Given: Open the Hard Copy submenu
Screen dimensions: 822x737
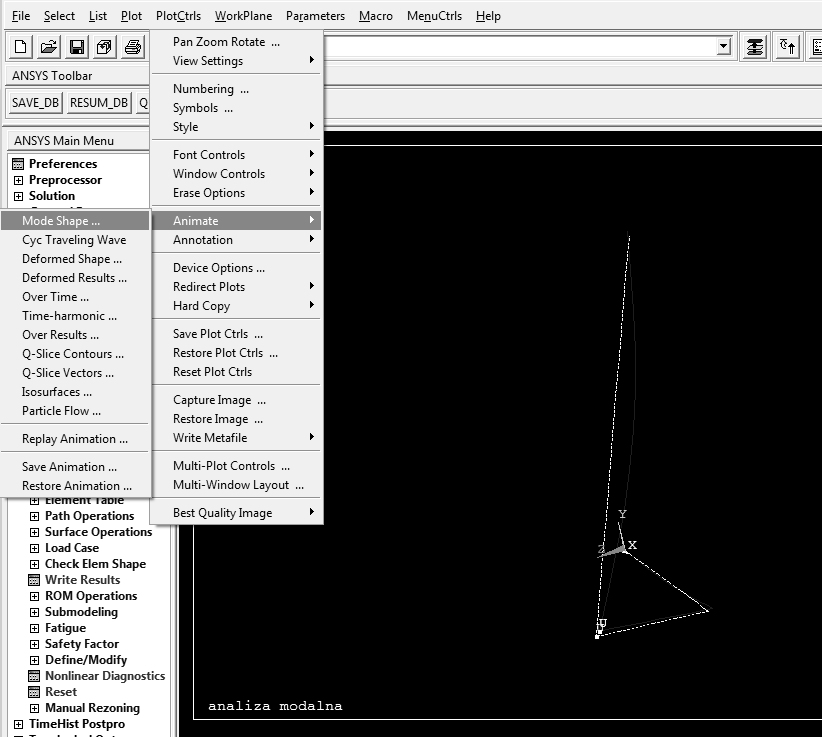Looking at the screenshot, I should pyautogui.click(x=236, y=306).
